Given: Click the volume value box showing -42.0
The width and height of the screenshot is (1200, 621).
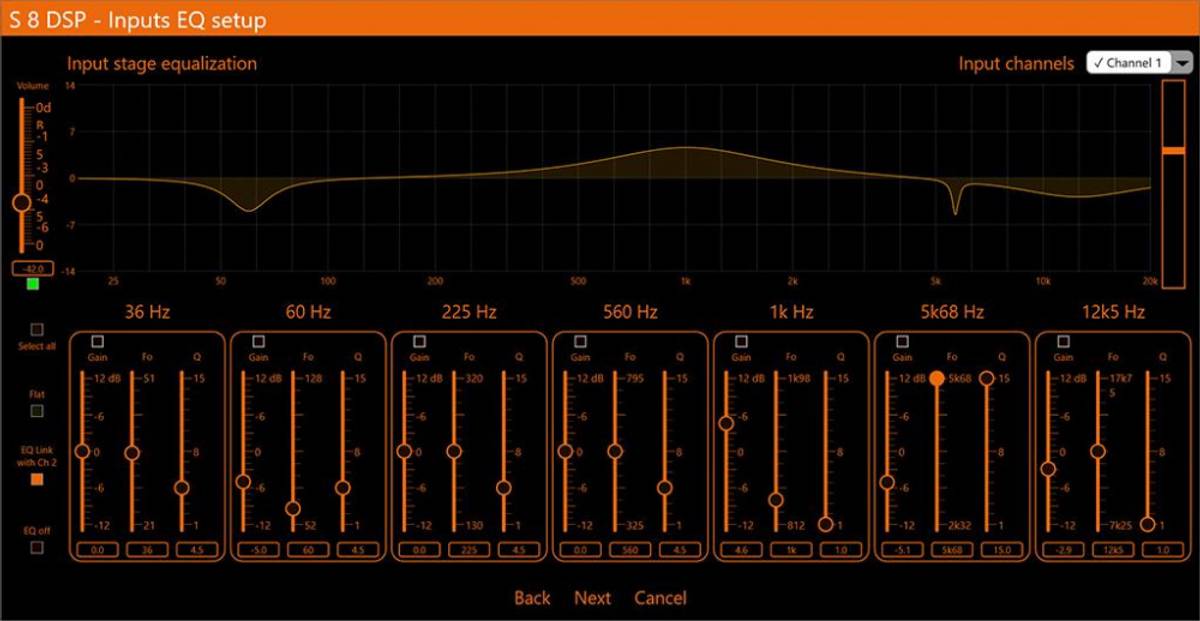Looking at the screenshot, I should 32,268.
